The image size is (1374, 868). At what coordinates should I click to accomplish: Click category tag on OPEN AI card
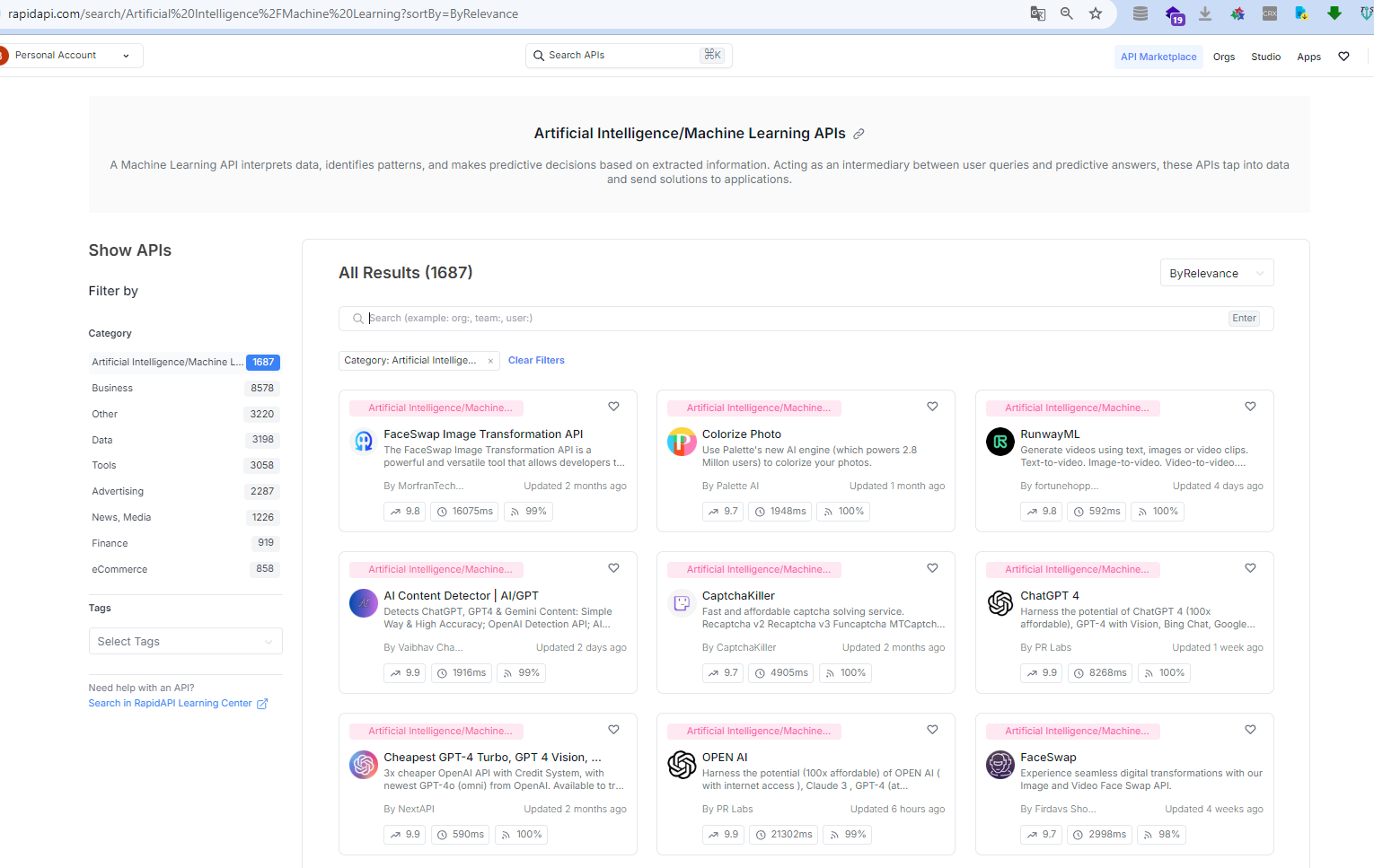click(754, 732)
